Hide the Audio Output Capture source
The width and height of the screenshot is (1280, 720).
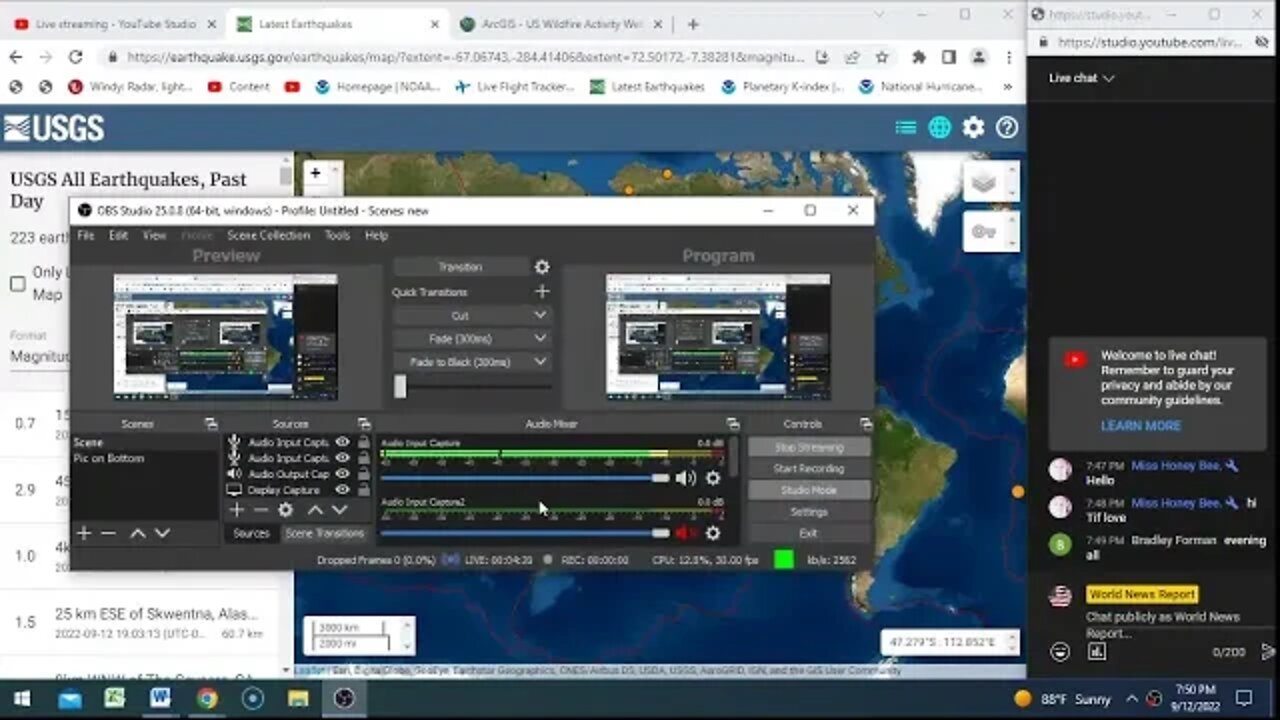coord(343,474)
